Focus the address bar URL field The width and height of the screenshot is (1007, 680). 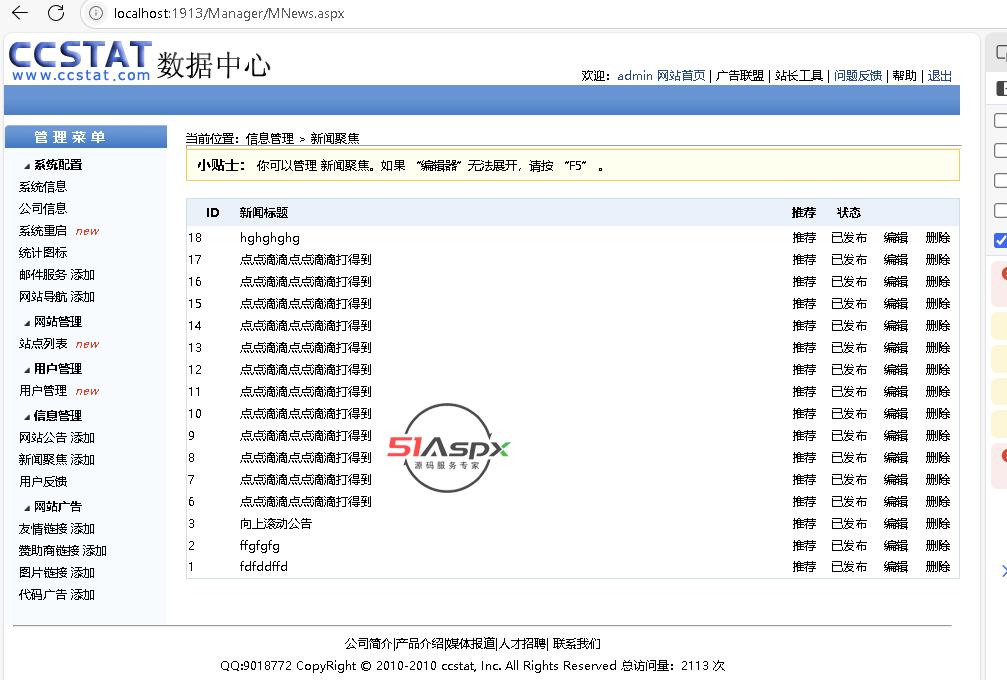(229, 13)
